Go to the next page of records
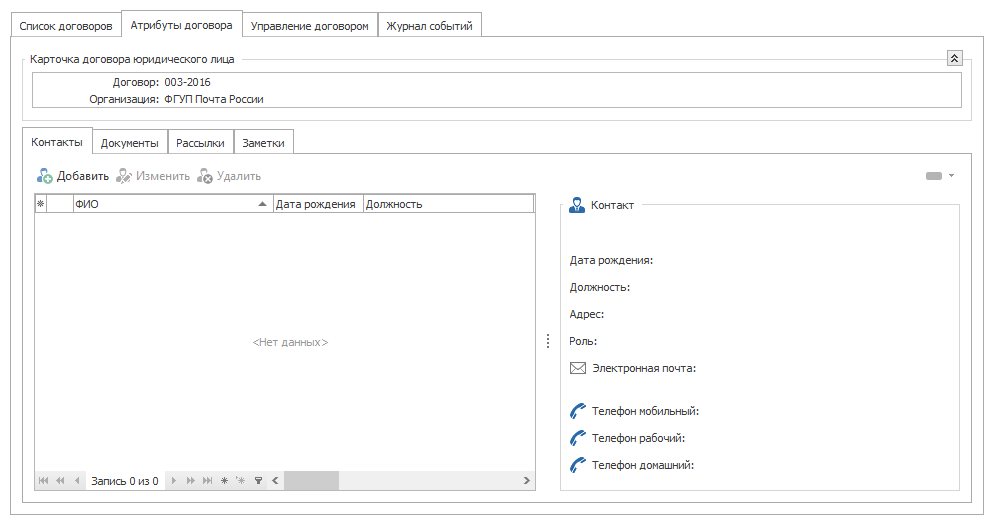The height and width of the screenshot is (525, 994). (190, 481)
